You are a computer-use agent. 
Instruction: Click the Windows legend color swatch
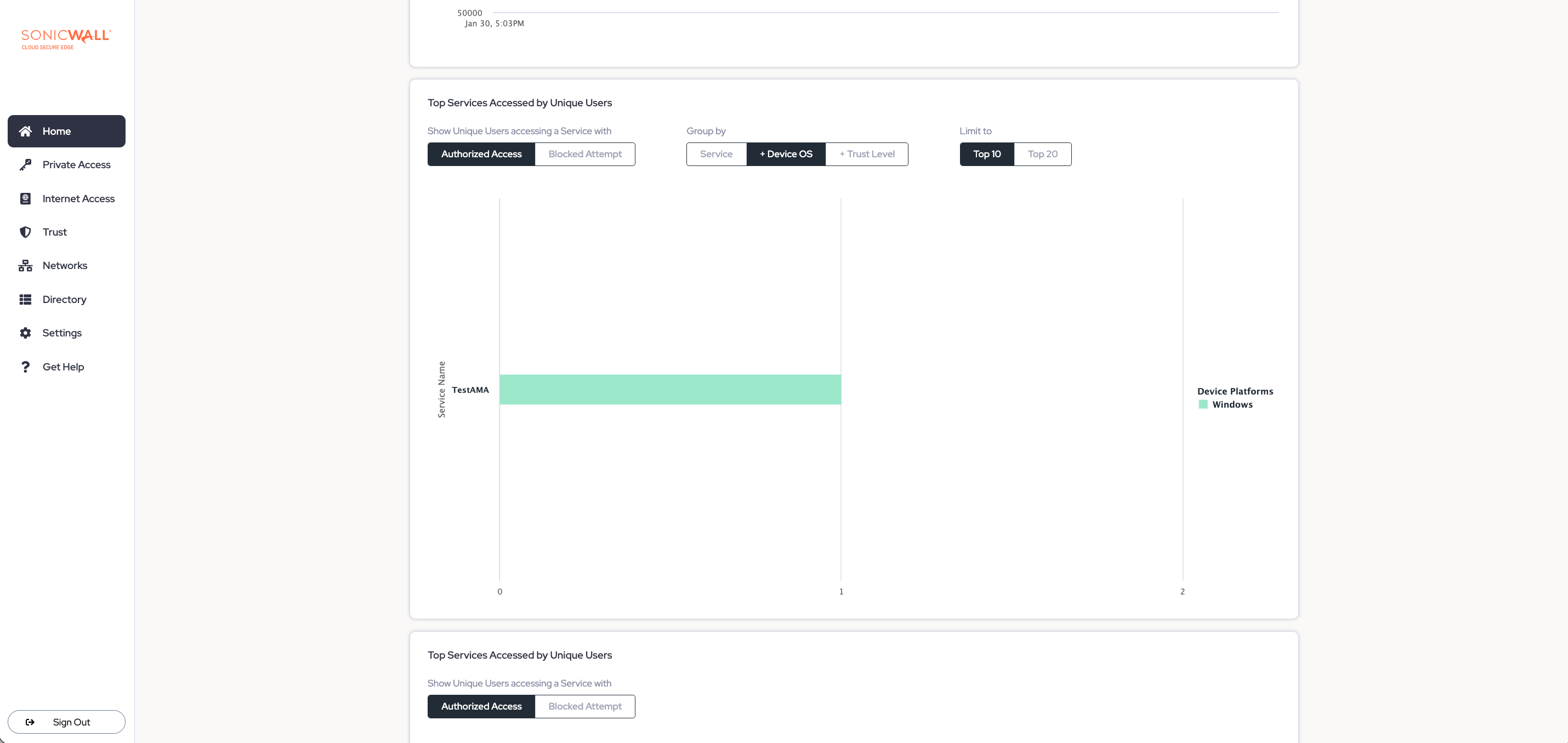1203,404
